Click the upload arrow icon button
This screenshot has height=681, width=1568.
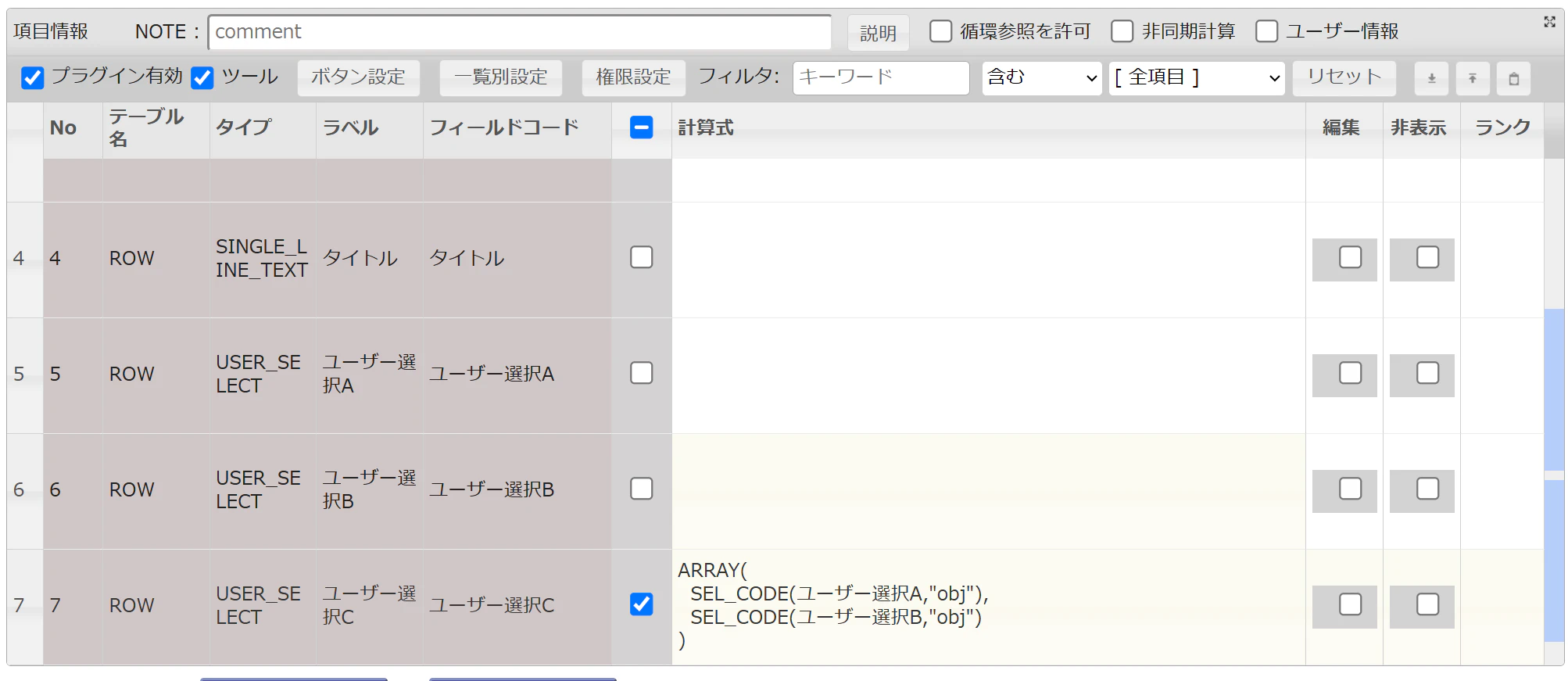point(1473,78)
